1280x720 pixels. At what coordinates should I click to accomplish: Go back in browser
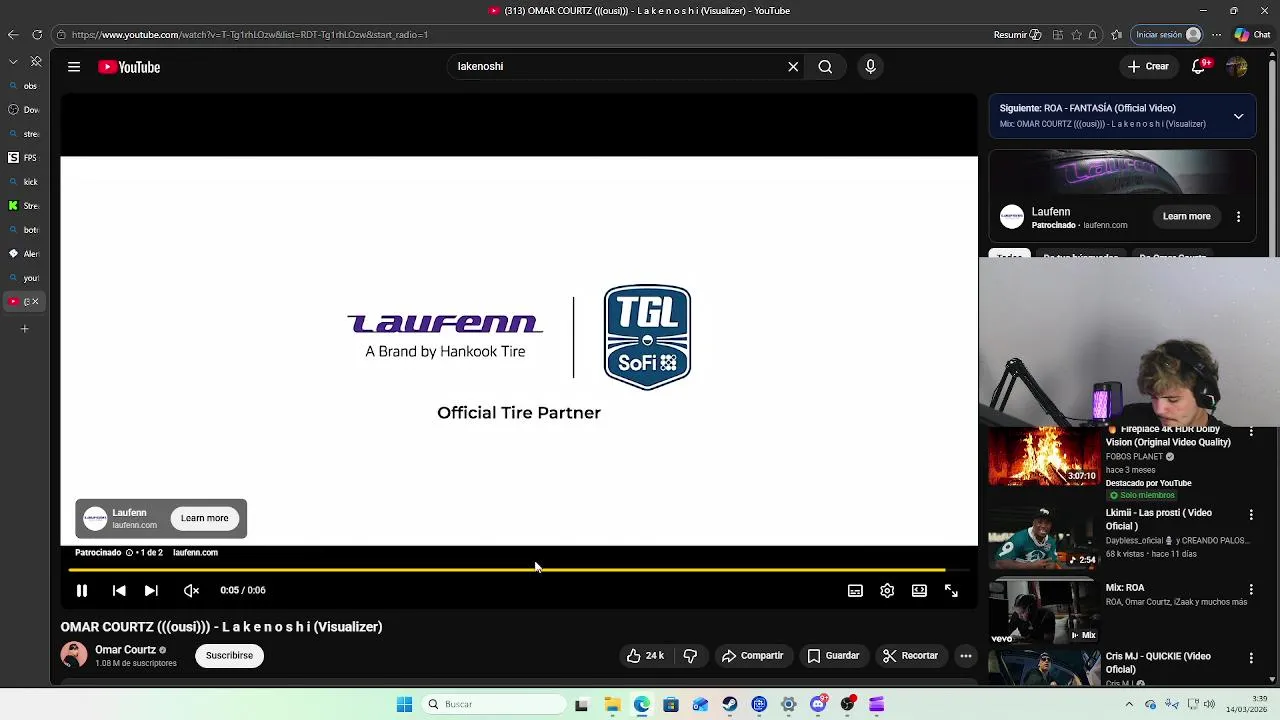13,35
